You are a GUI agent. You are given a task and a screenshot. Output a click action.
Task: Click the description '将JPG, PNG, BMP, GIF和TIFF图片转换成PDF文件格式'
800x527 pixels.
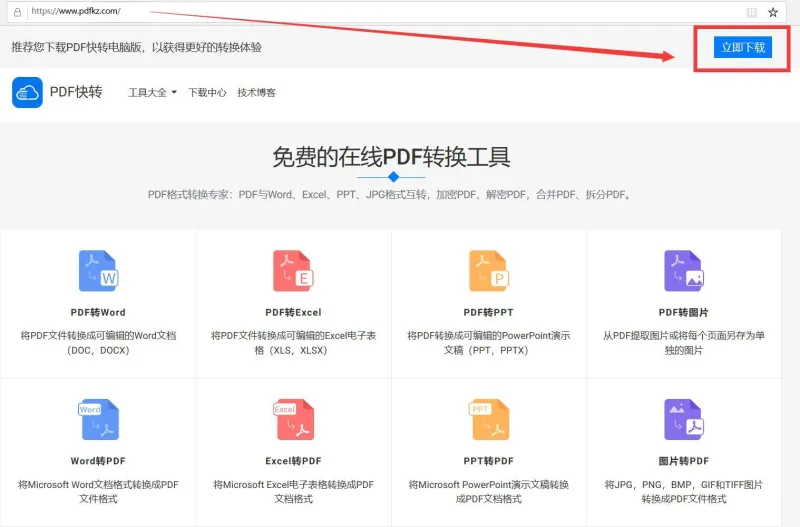click(684, 492)
